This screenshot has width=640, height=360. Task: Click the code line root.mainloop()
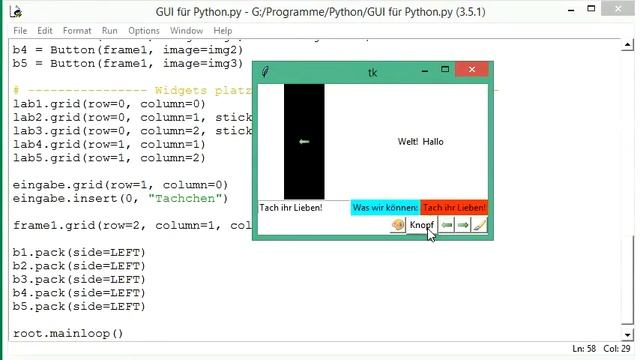[x=68, y=333]
